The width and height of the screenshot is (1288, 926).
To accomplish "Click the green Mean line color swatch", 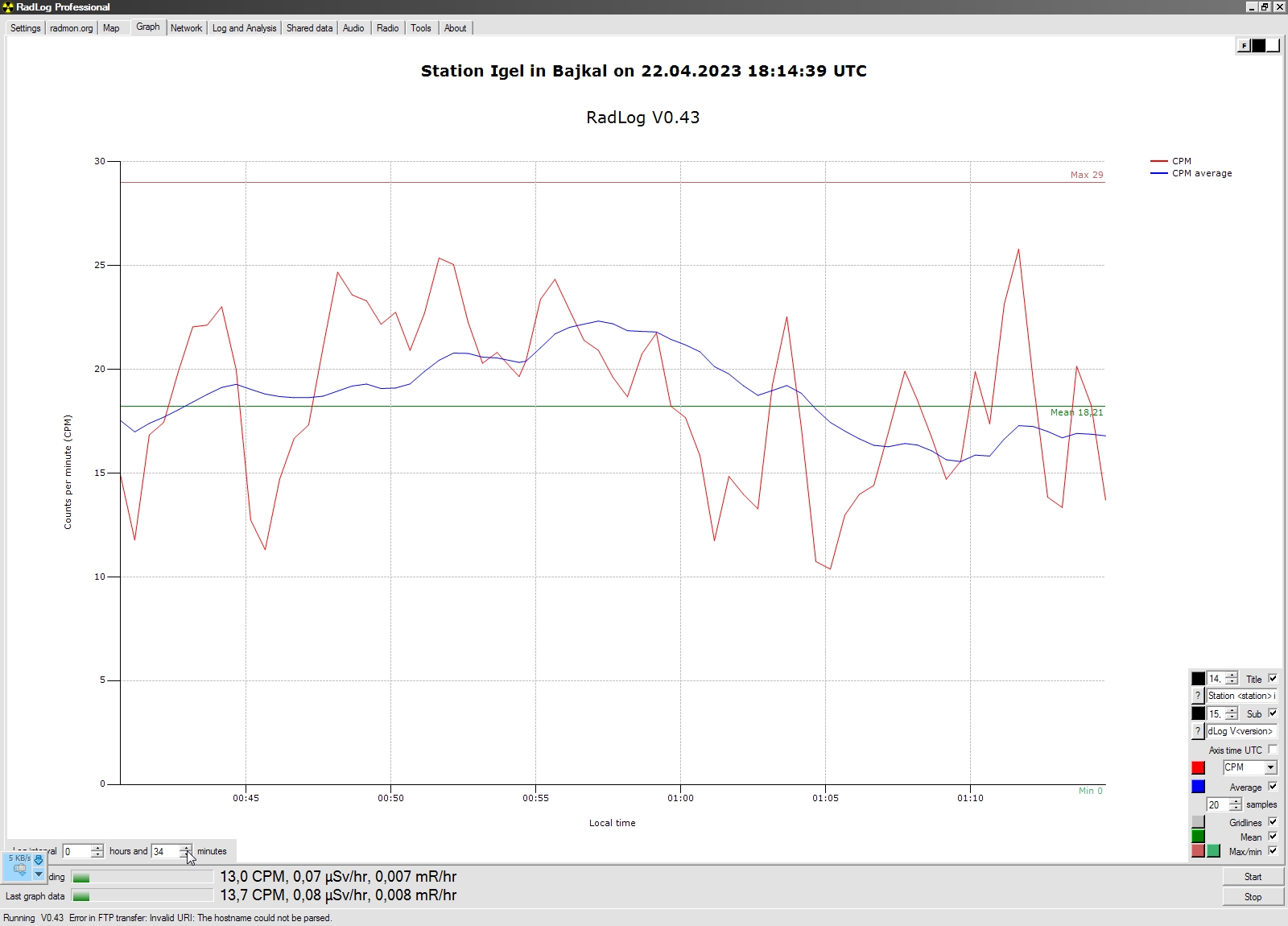I will pyautogui.click(x=1198, y=837).
